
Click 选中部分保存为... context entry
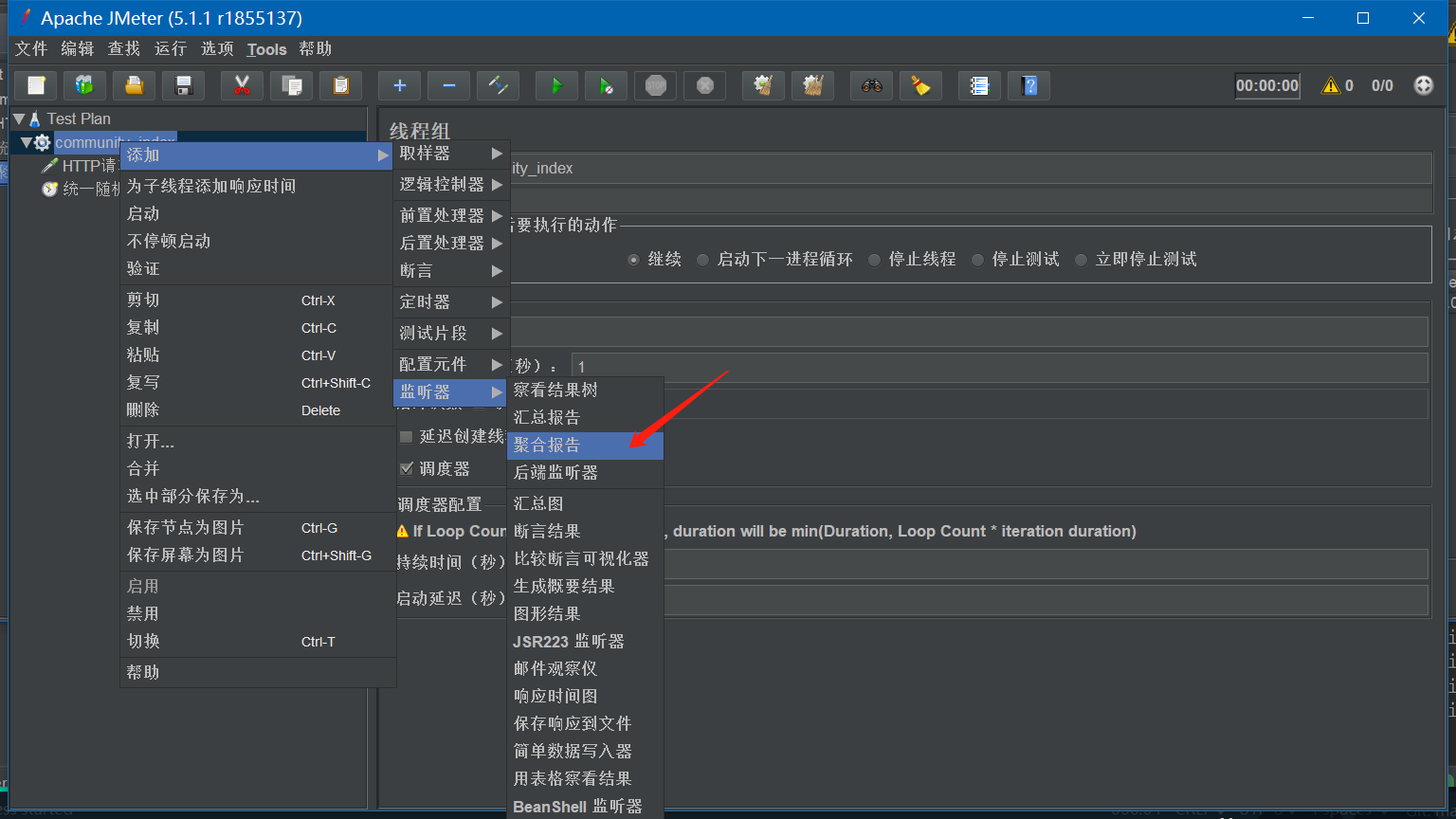pos(257,496)
